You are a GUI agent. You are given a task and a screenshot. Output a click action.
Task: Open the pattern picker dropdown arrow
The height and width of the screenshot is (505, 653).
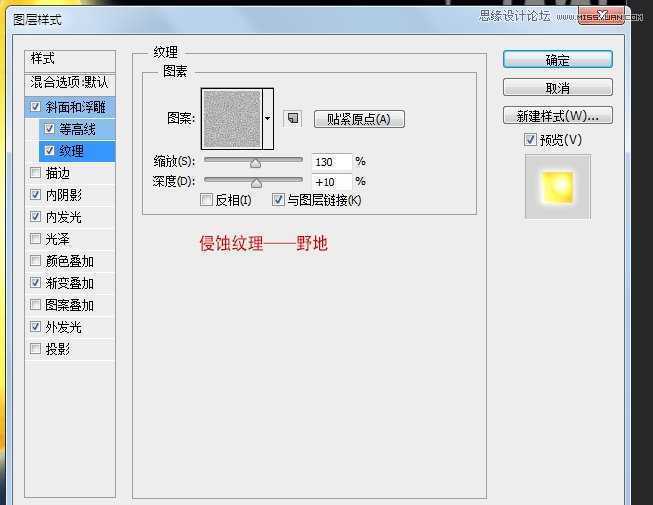[x=268, y=119]
